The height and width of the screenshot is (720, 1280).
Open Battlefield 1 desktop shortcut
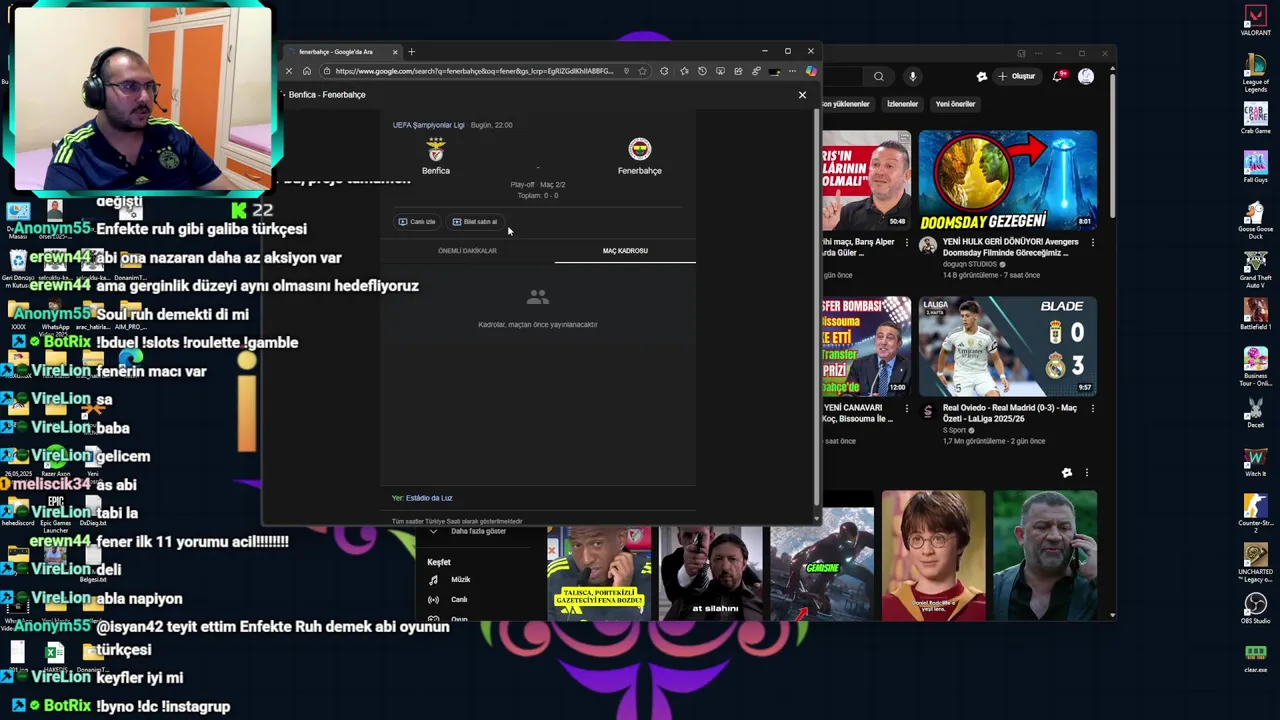[x=1255, y=314]
